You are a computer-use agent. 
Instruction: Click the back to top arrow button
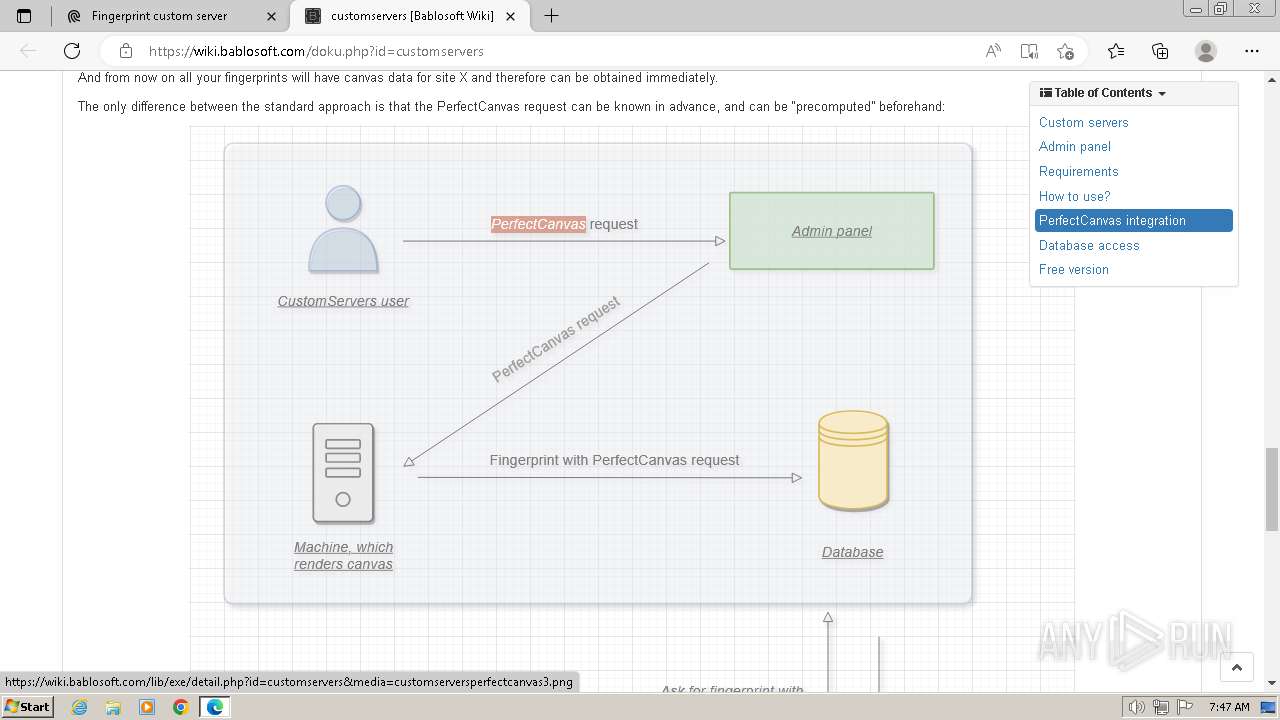[x=1236, y=667]
